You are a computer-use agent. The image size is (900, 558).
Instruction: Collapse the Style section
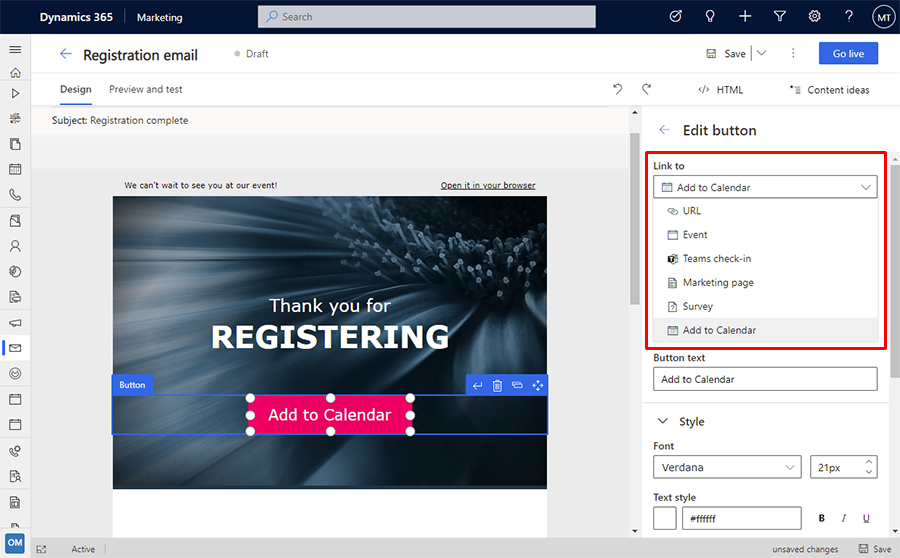tap(662, 421)
